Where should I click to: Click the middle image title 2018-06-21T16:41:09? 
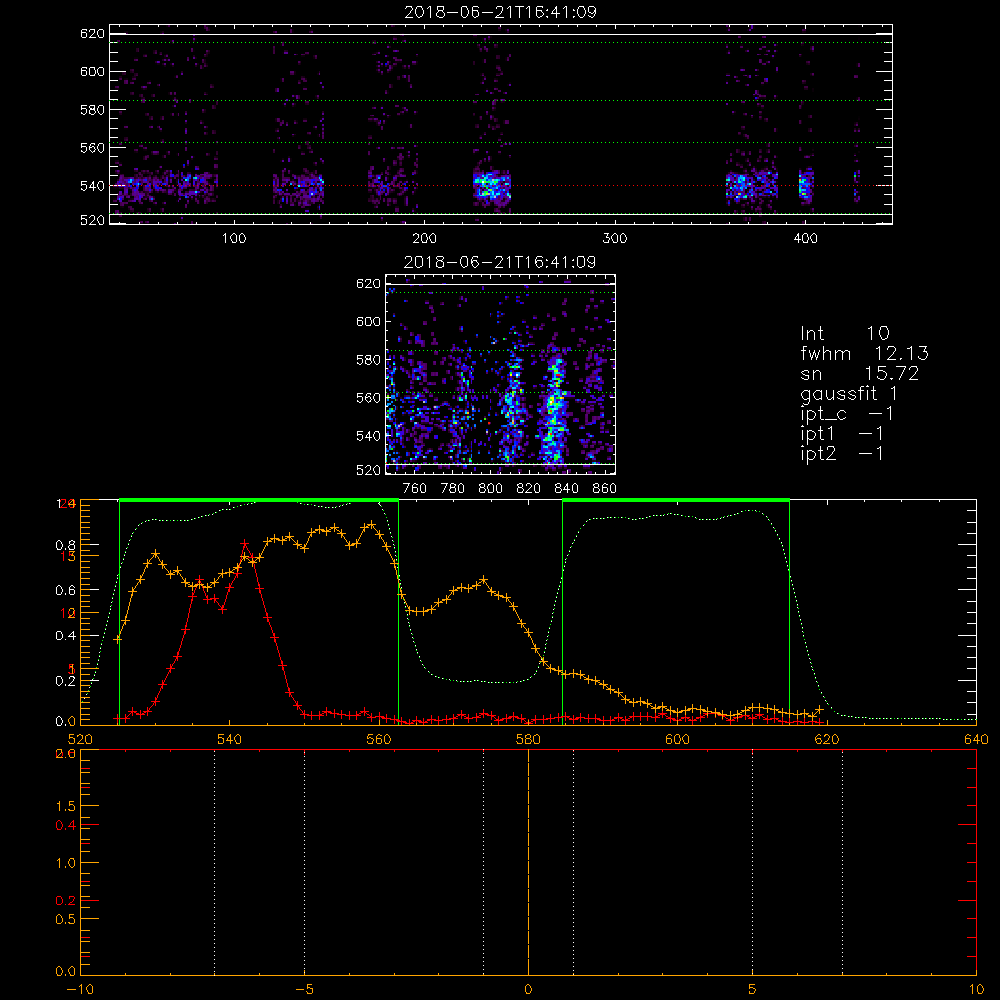tap(501, 262)
